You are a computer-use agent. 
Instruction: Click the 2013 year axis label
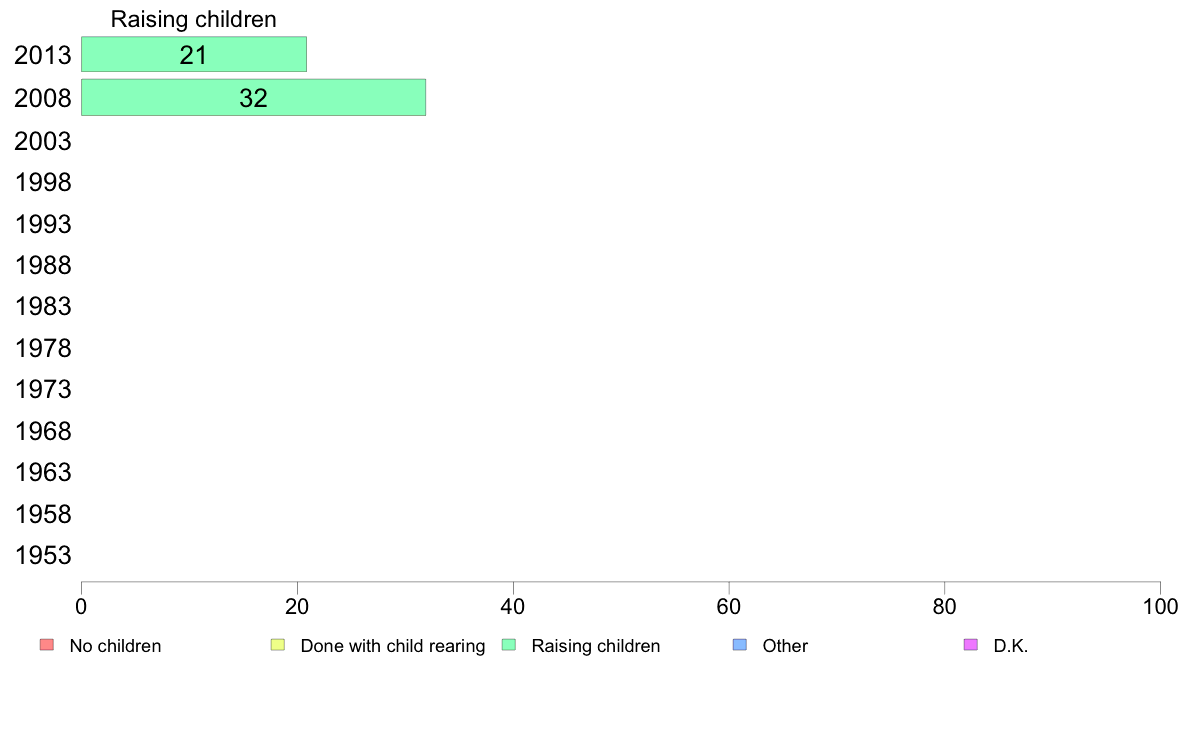point(42,55)
